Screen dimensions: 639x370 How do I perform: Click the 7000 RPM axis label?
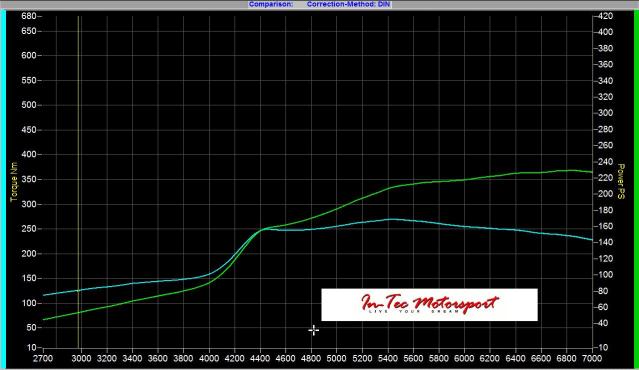pos(592,359)
